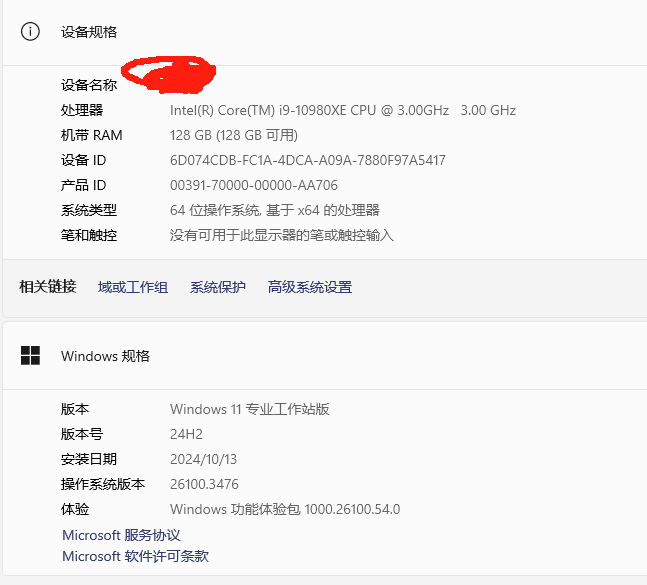Click the device specifications info icon
This screenshot has width=647, height=585.
(x=30, y=32)
